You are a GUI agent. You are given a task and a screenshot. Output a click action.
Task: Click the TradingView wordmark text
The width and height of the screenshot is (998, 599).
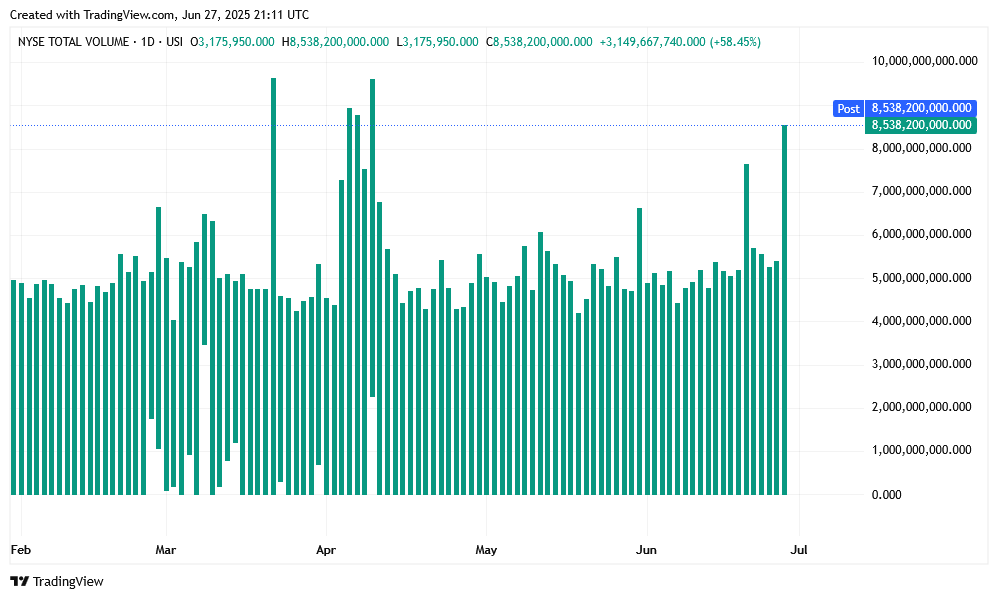(x=68, y=581)
